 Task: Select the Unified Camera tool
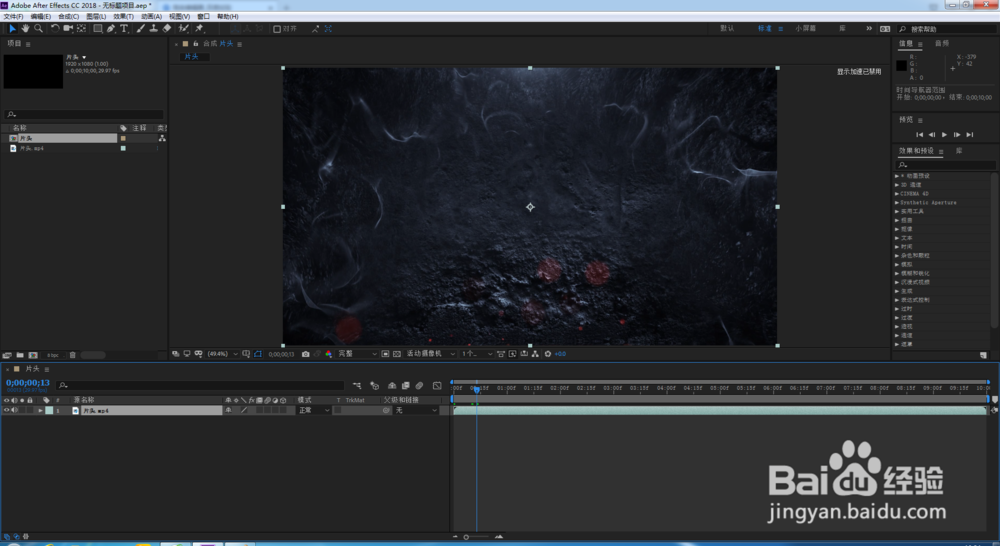pos(68,29)
